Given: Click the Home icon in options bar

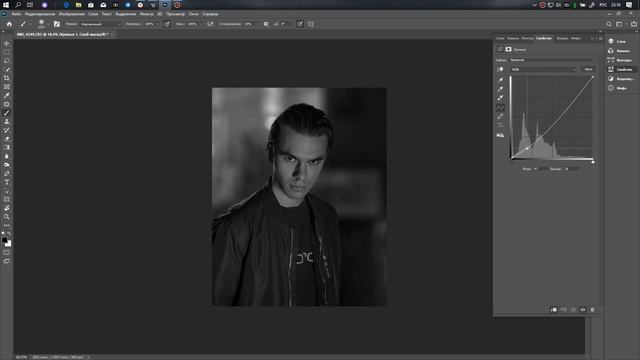Looking at the screenshot, I should click(9, 24).
